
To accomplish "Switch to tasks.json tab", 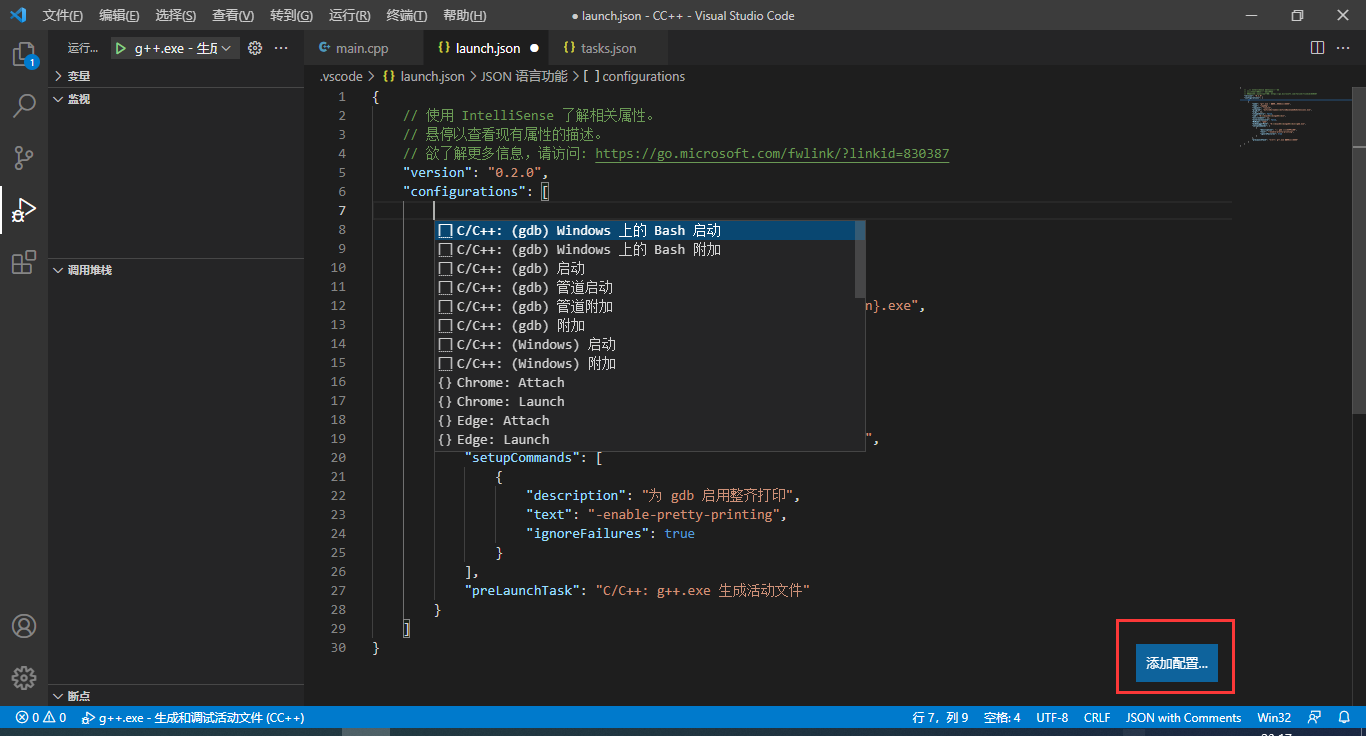I will [x=608, y=48].
